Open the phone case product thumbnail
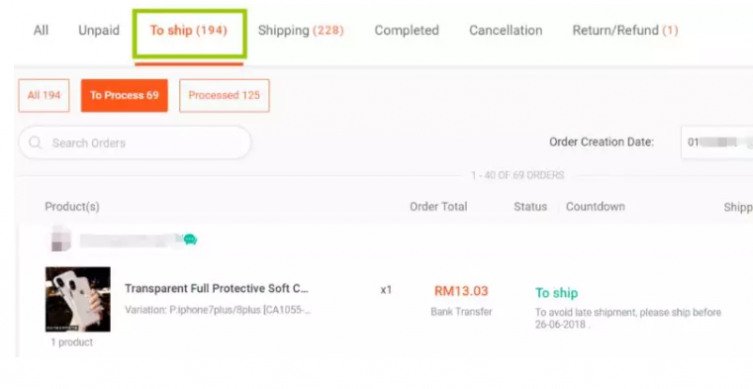753x389 pixels. point(78,299)
